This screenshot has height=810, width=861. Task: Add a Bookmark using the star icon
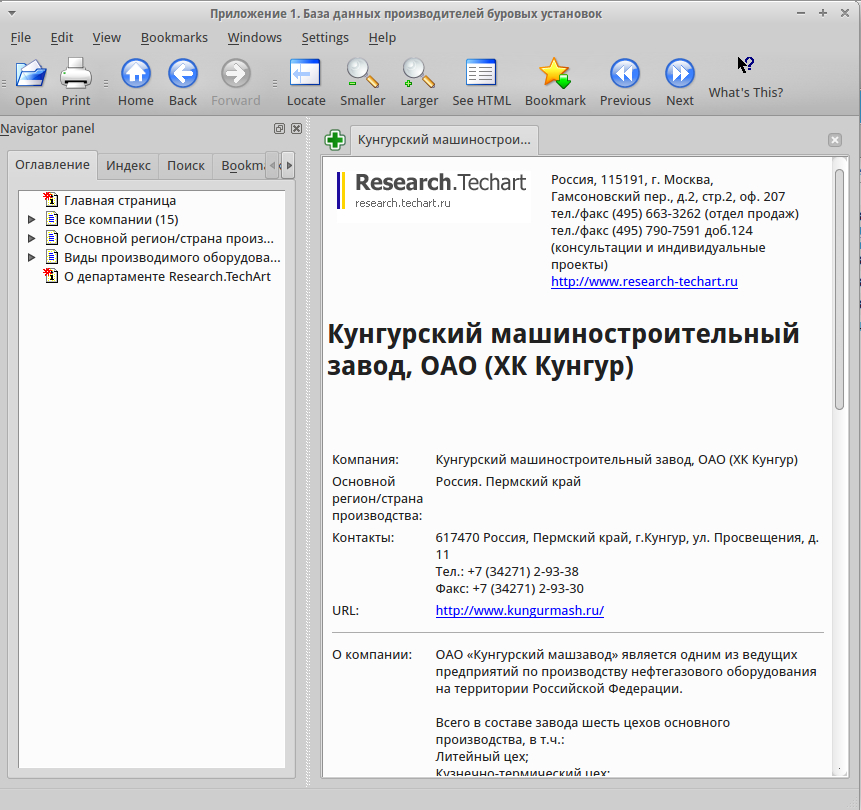(x=555, y=82)
